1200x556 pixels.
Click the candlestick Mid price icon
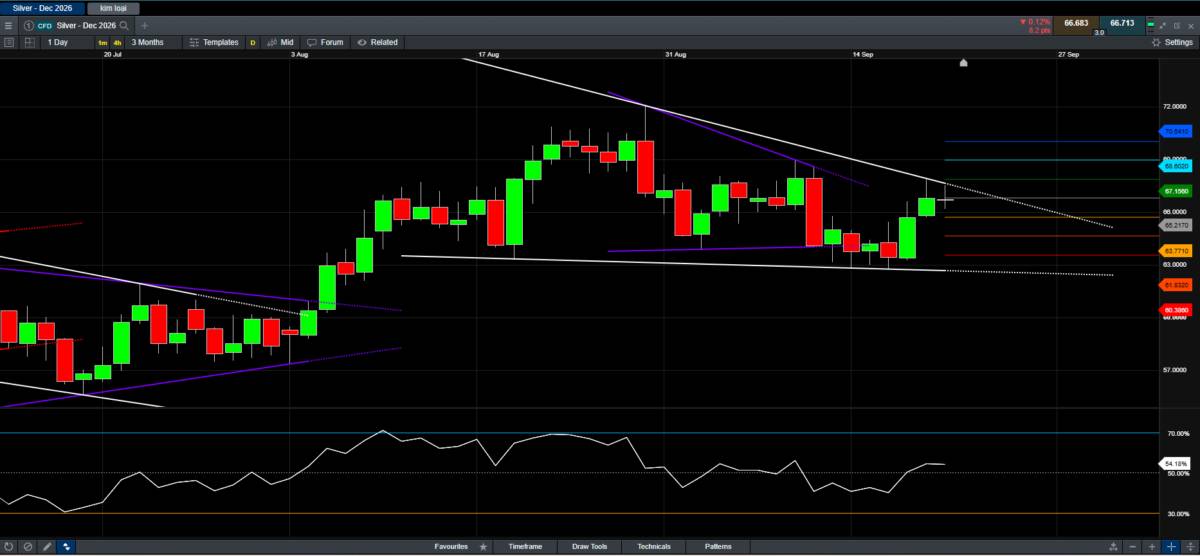271,42
